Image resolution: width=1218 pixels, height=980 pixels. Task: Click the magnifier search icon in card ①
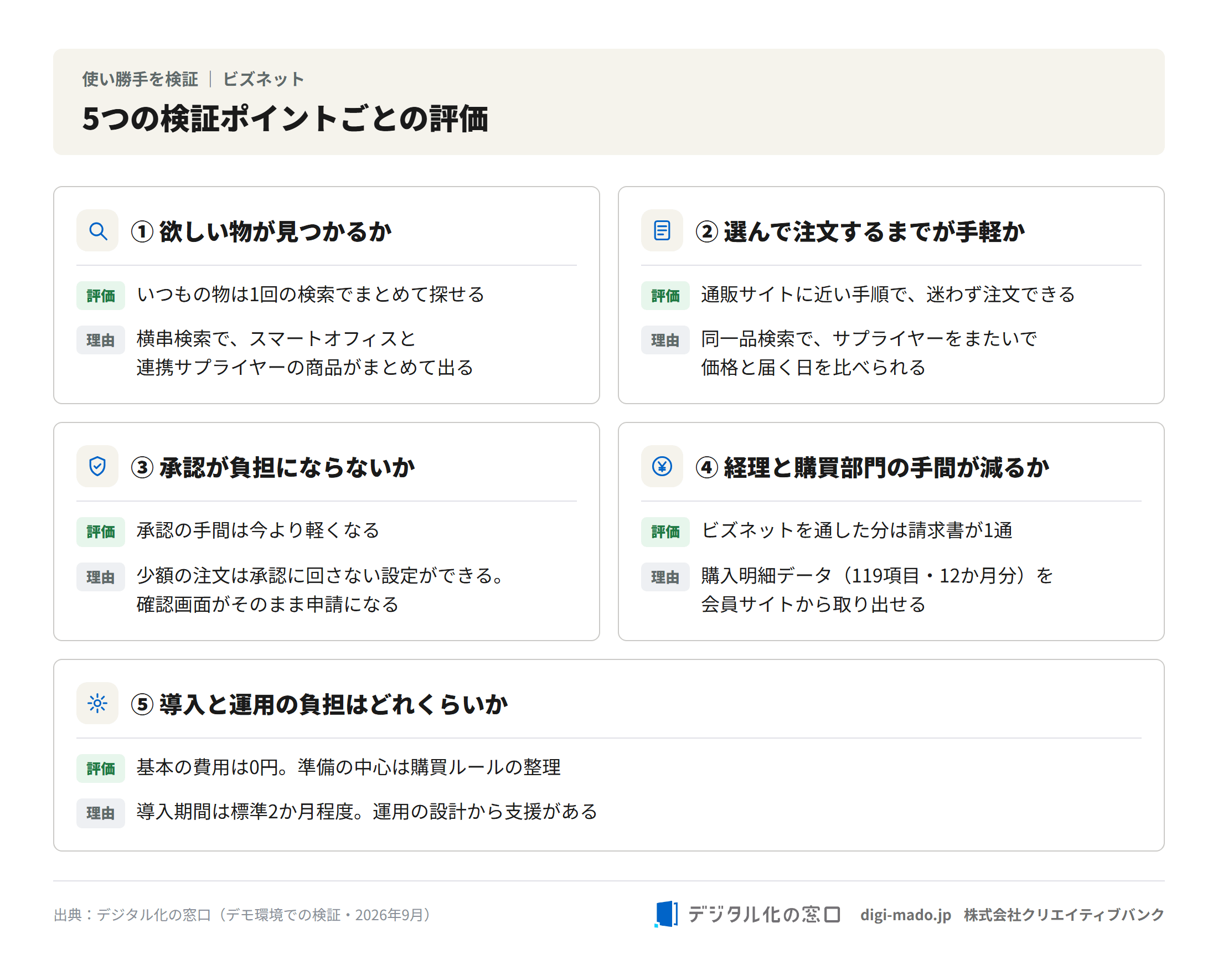[97, 230]
